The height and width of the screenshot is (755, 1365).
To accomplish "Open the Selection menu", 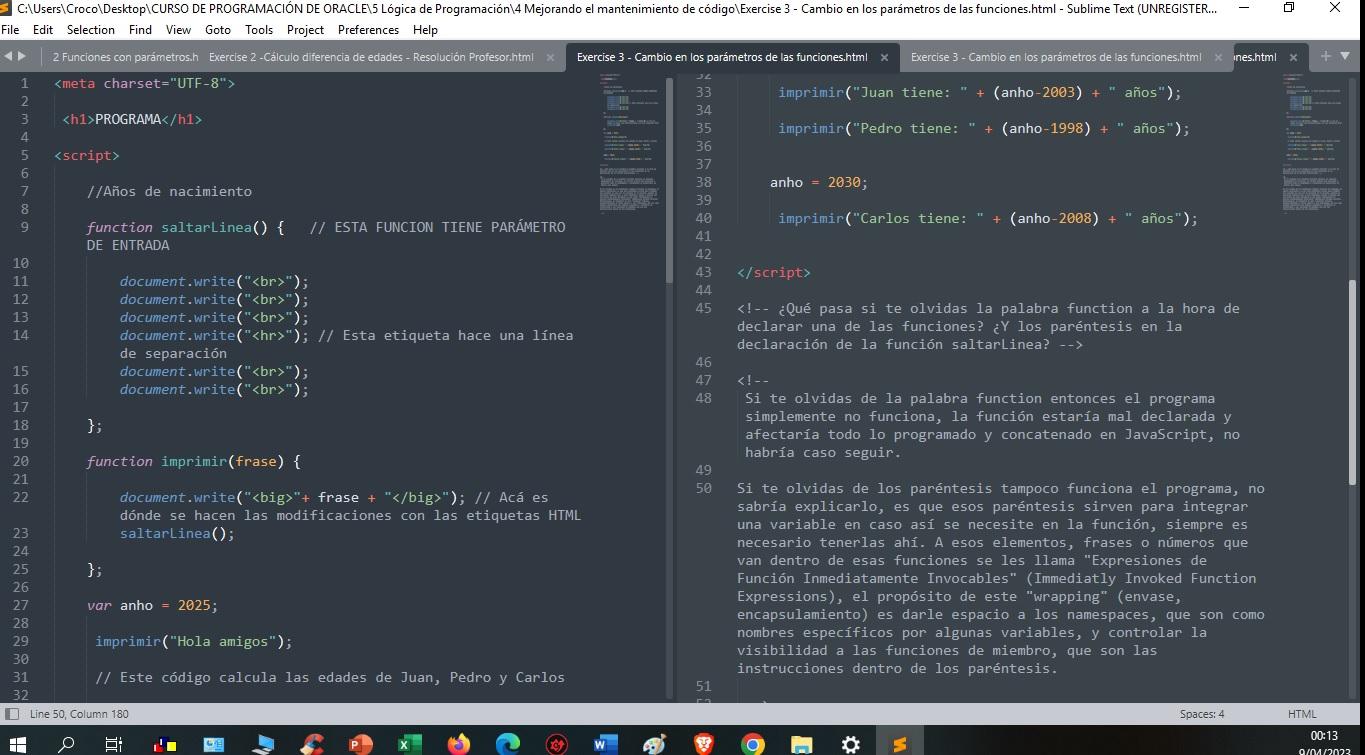I will coord(91,30).
